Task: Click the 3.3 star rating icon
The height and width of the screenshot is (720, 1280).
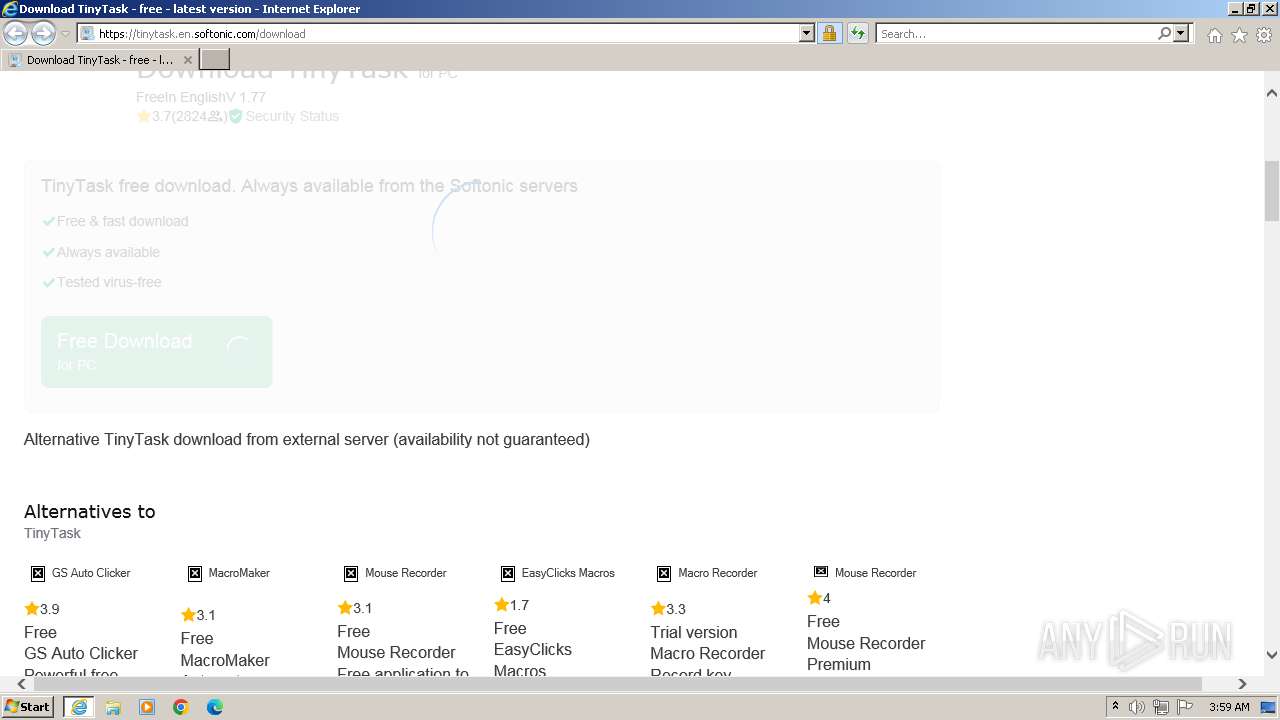Action: coord(658,608)
